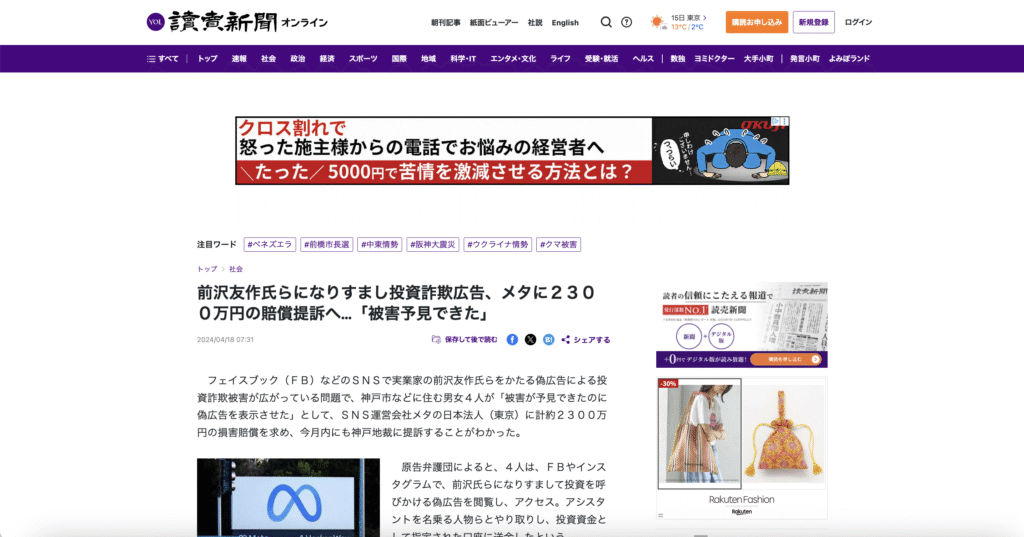Select 経済 nav item
This screenshot has width=1024, height=537.
327,59
